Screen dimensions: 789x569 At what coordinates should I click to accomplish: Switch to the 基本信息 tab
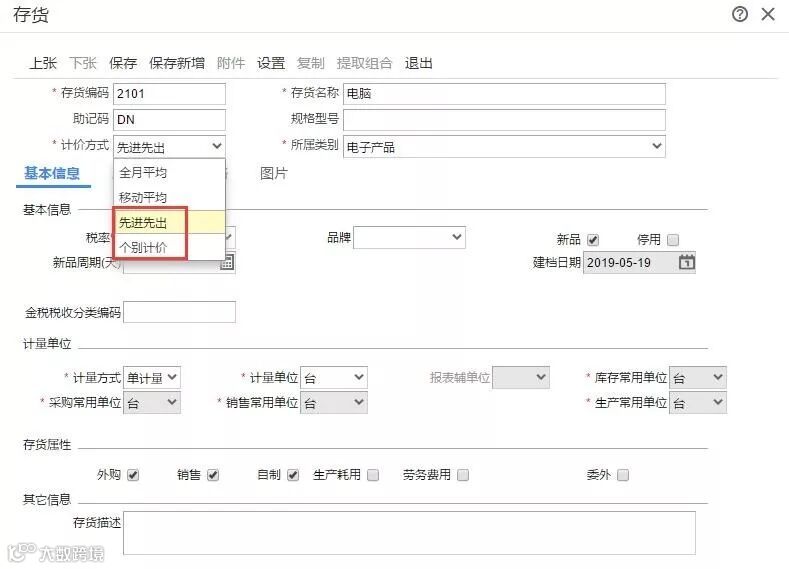(x=52, y=173)
